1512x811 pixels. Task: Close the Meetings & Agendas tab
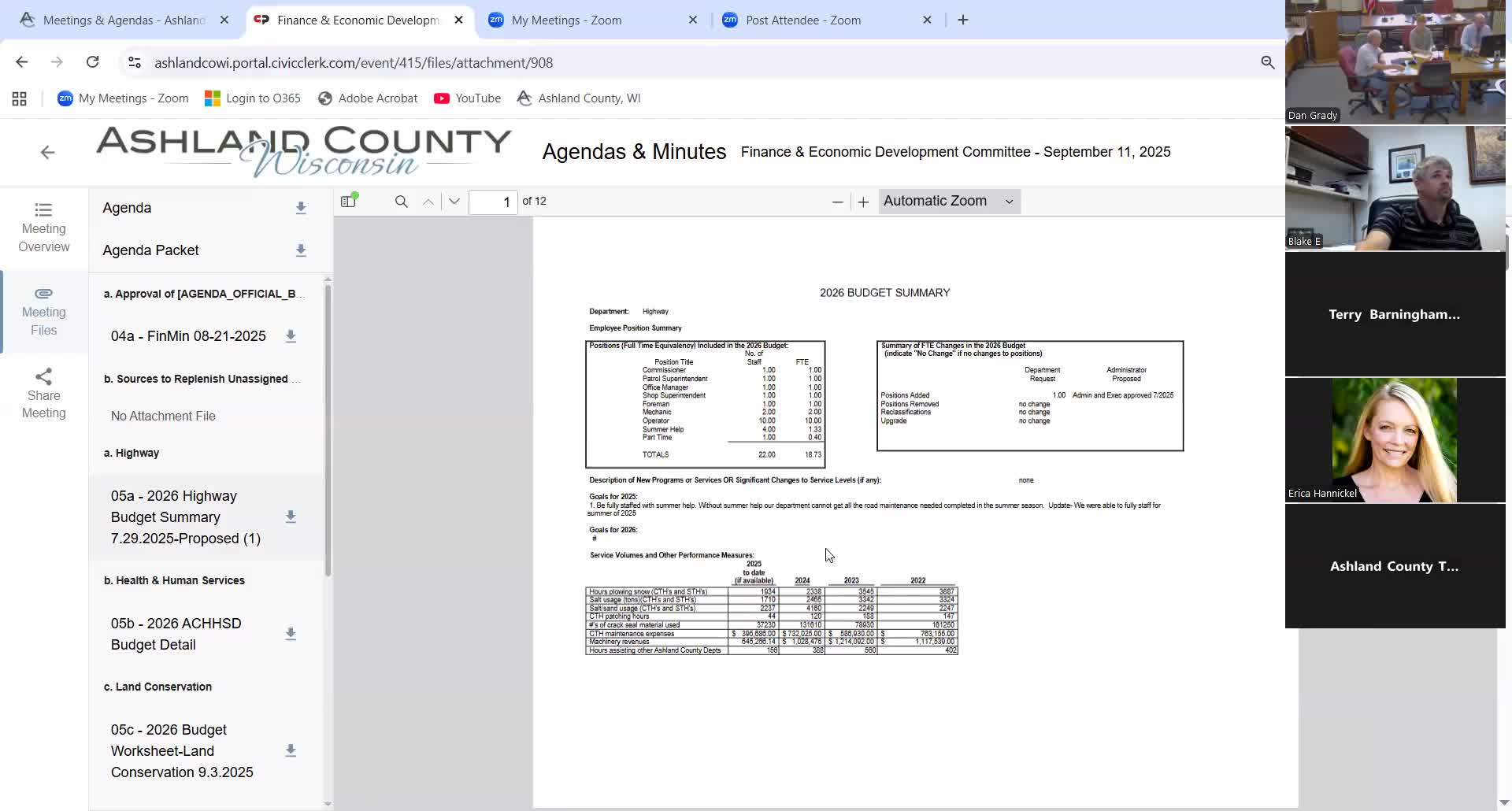pyautogui.click(x=224, y=20)
